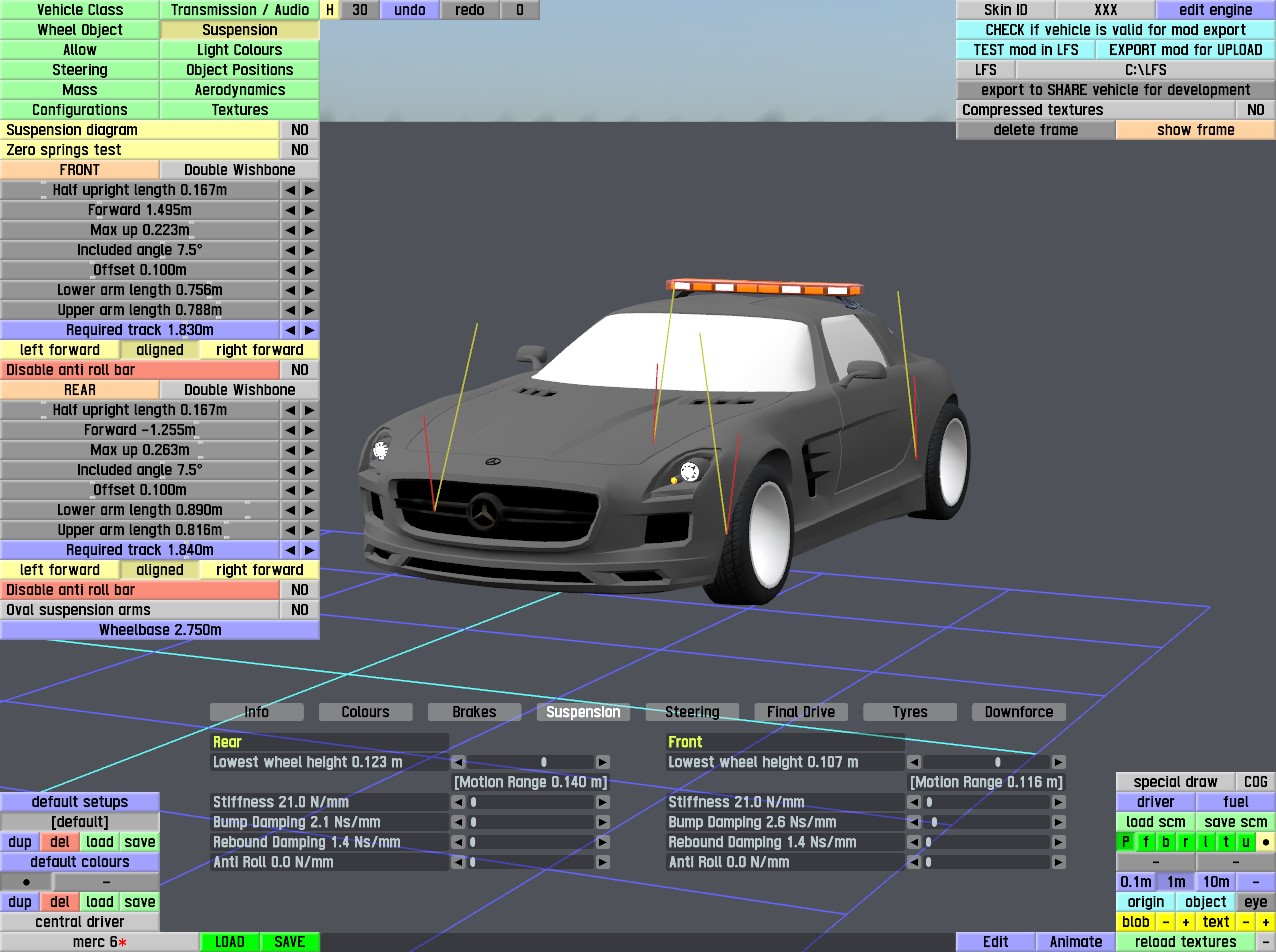The width and height of the screenshot is (1276, 952).
Task: Increase rear Max up 0.263m value
Action: [x=310, y=450]
